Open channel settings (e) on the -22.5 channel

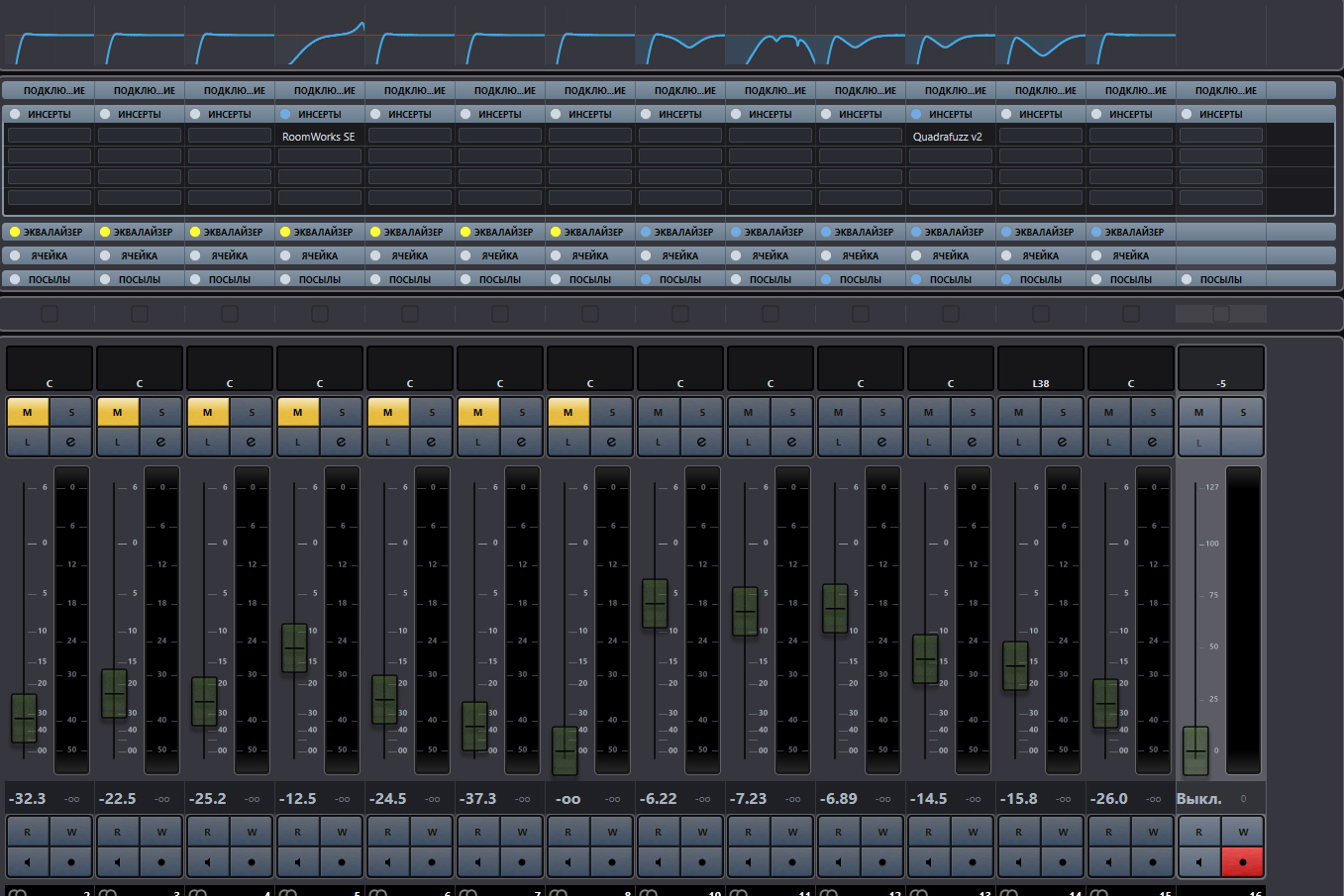160,442
